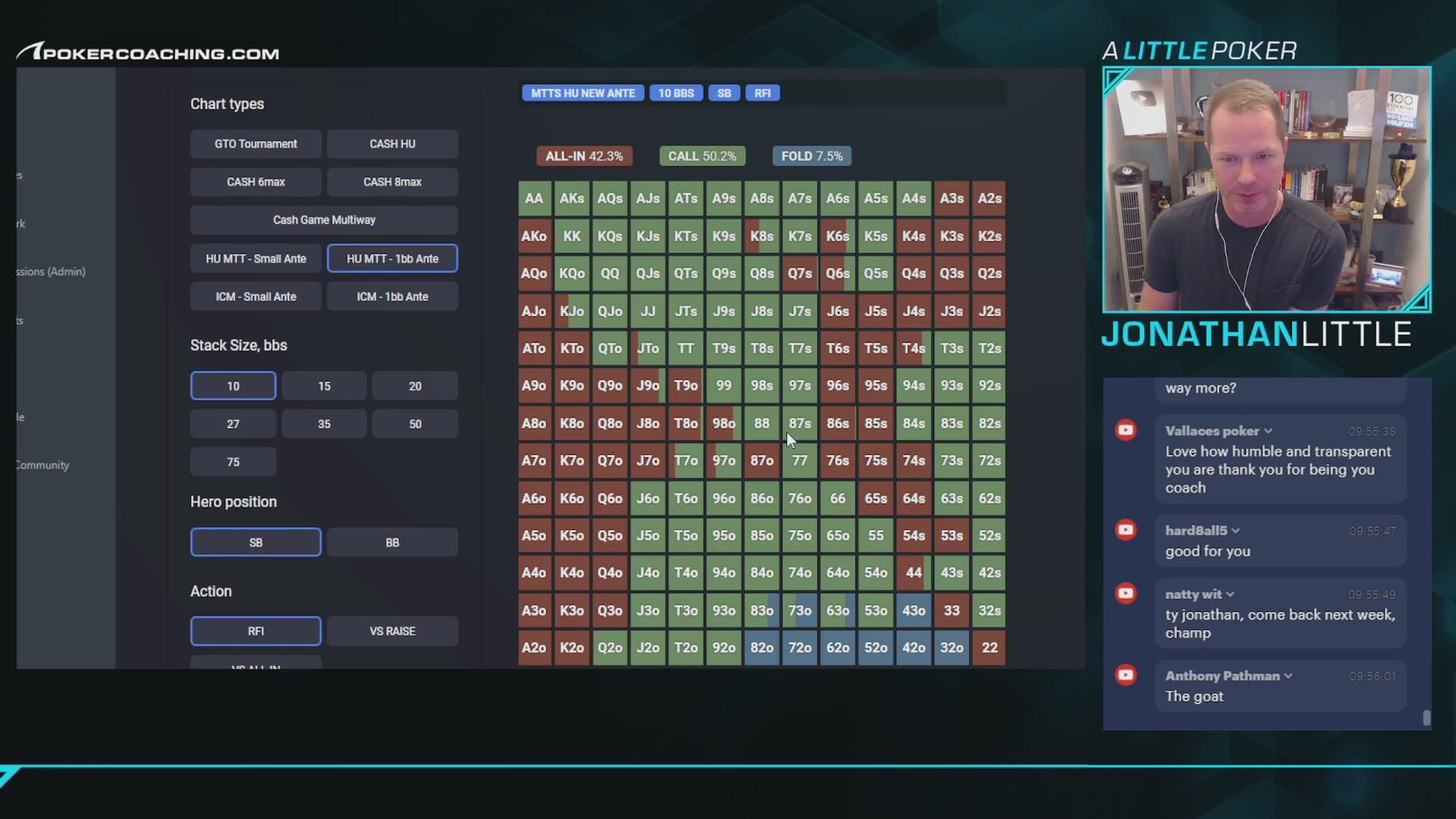The width and height of the screenshot is (1456, 819).
Task: Click the chat panel scrollbar thumb
Action: [x=1426, y=717]
